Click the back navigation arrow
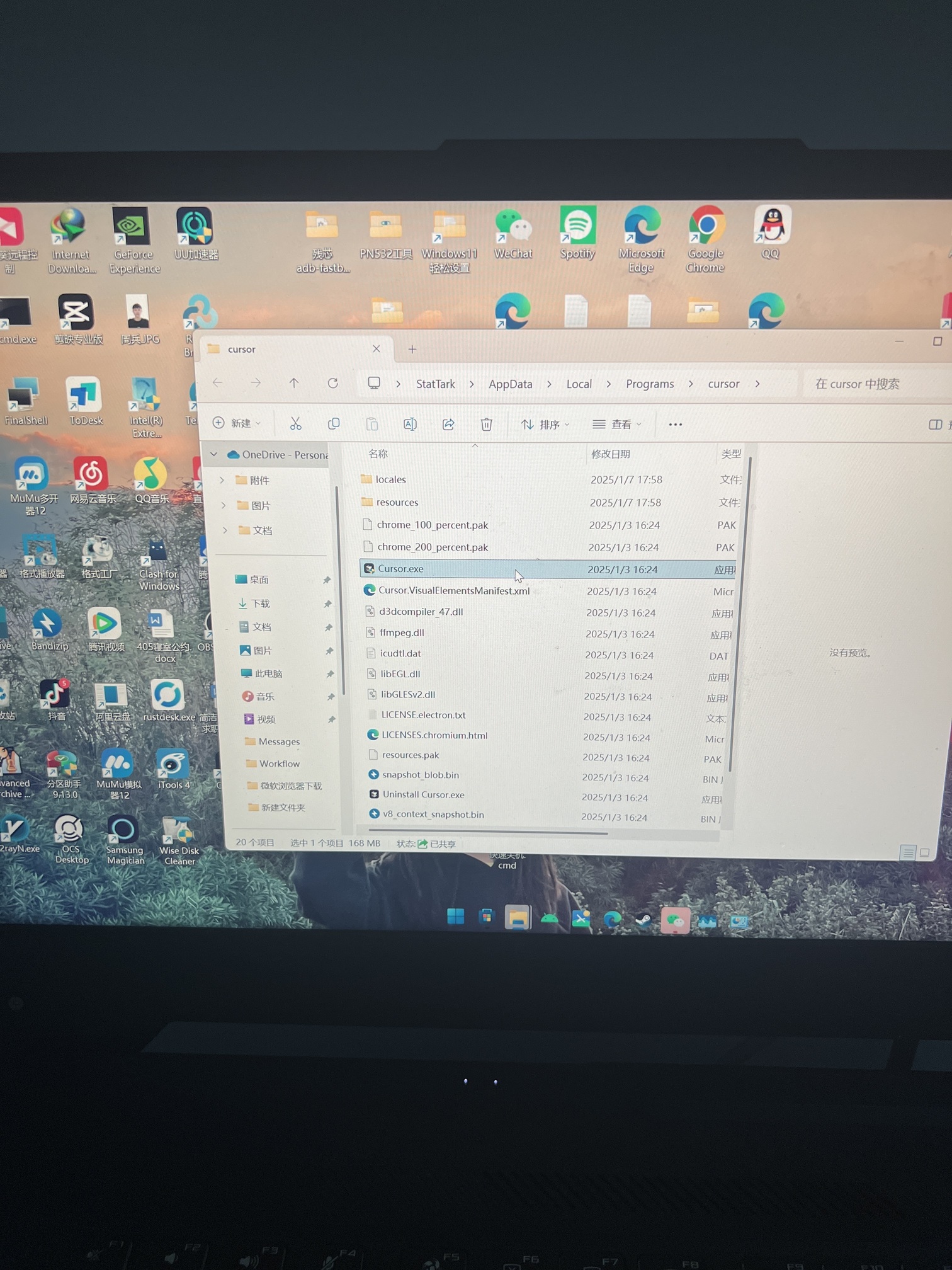 (x=218, y=382)
